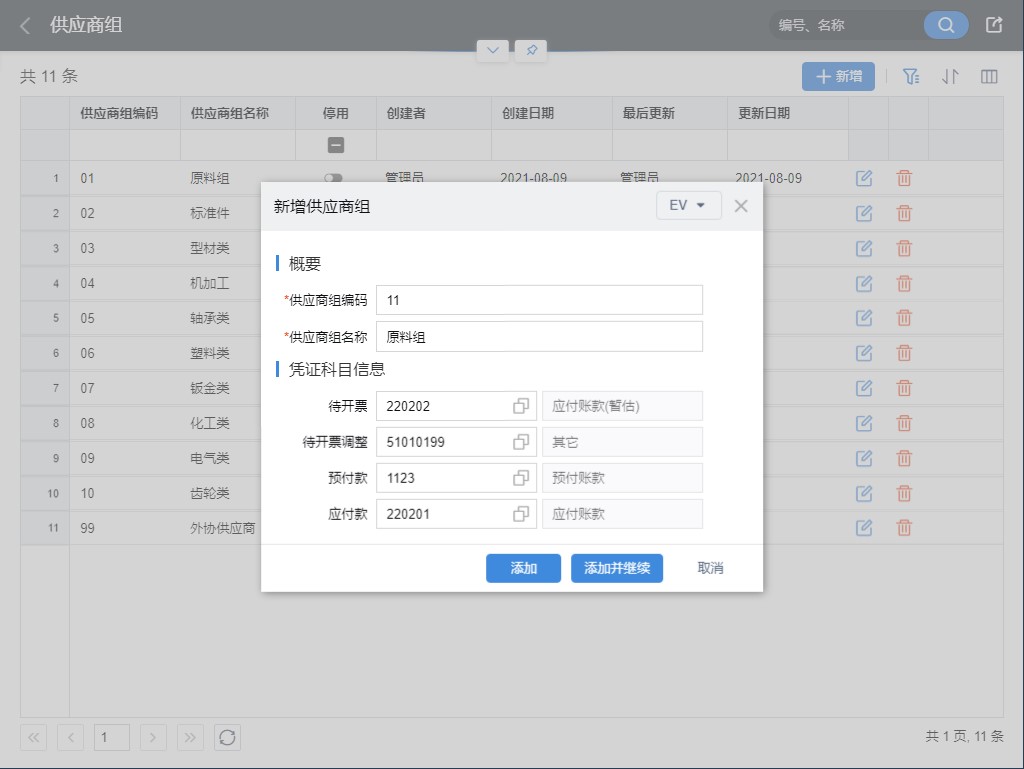Viewport: 1024px width, 769px height.
Task: Edit the row 03 型材类
Action: tap(864, 248)
